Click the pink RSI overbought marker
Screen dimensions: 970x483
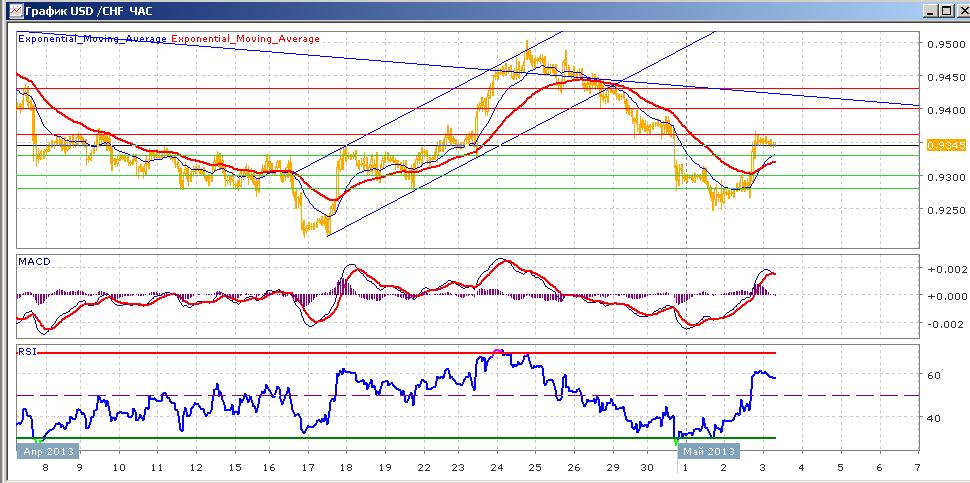499,352
